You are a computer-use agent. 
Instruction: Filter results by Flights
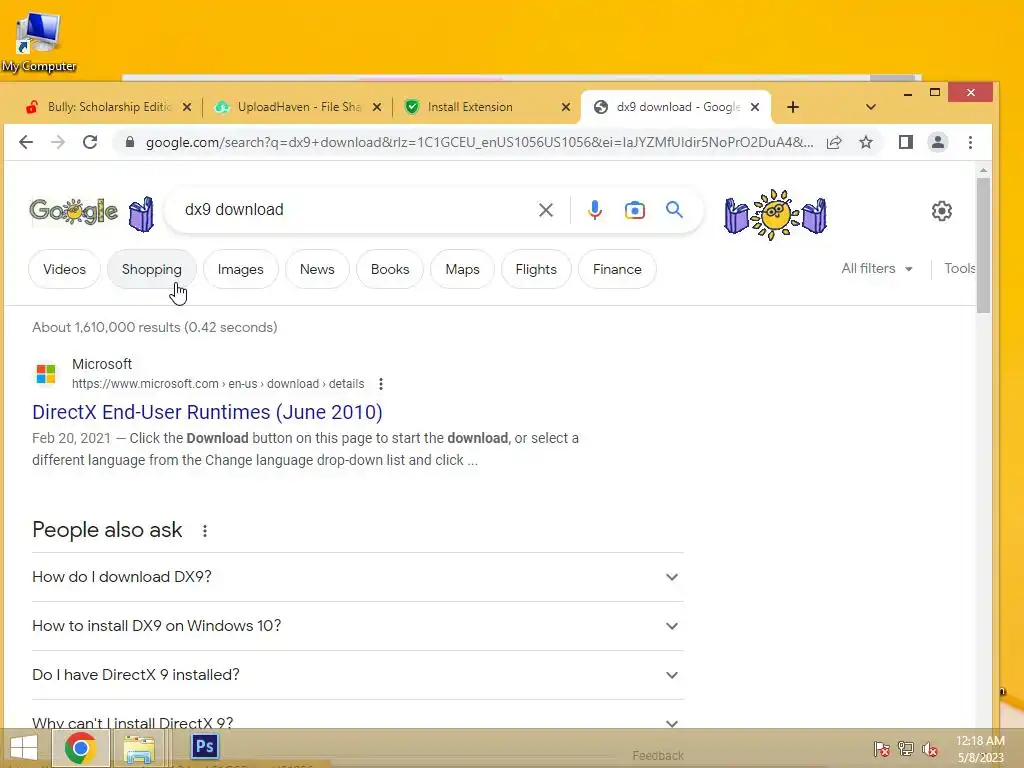tap(536, 269)
